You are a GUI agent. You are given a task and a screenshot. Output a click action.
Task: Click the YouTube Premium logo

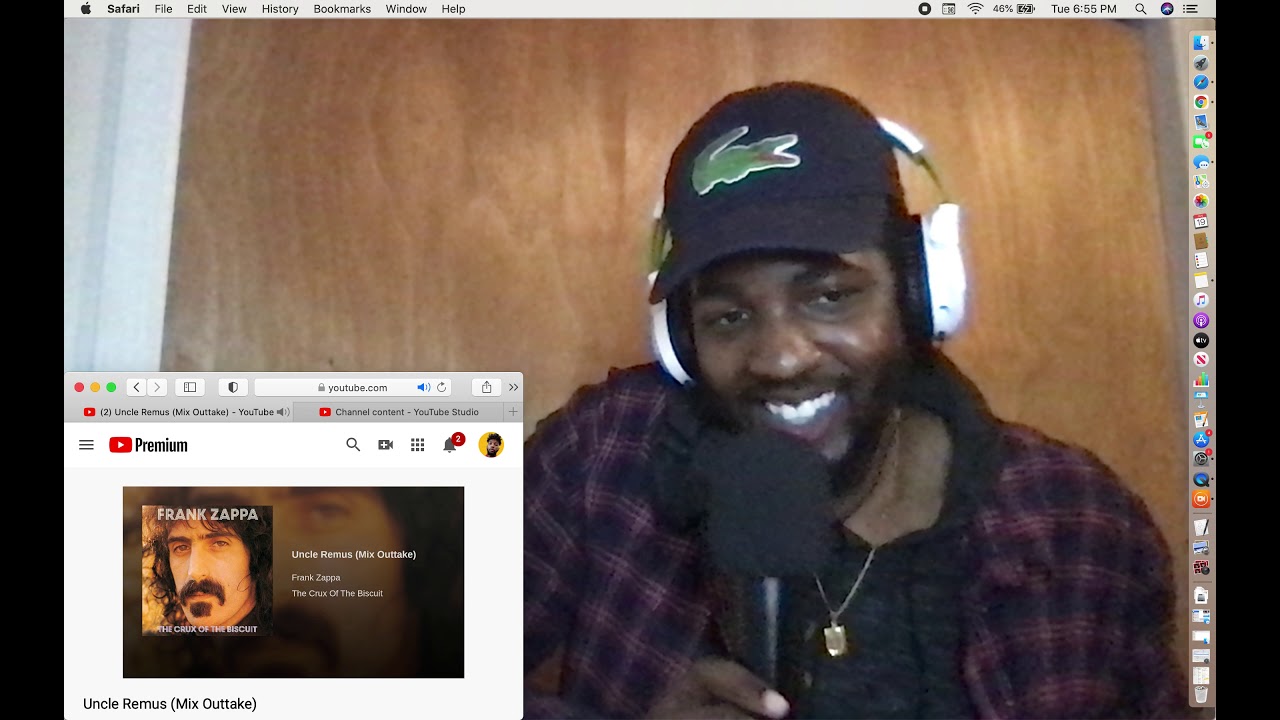pyautogui.click(x=148, y=445)
